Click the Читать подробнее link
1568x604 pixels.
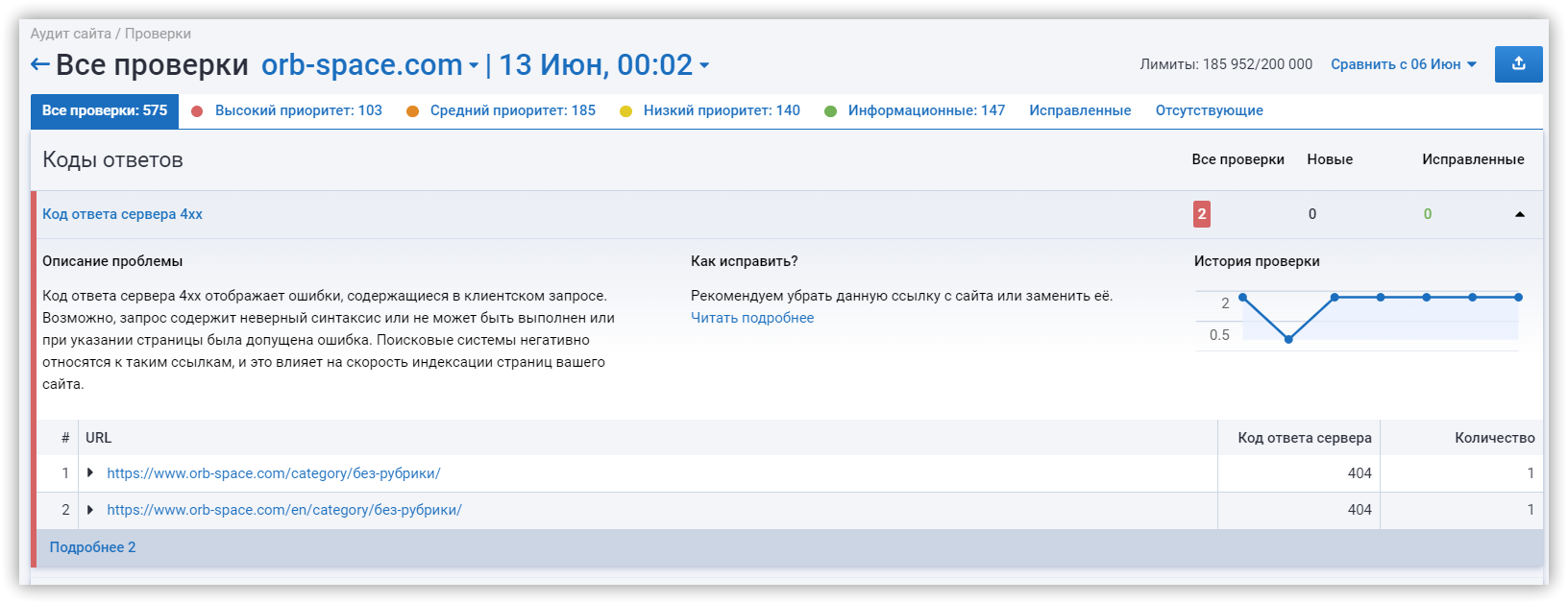point(752,318)
